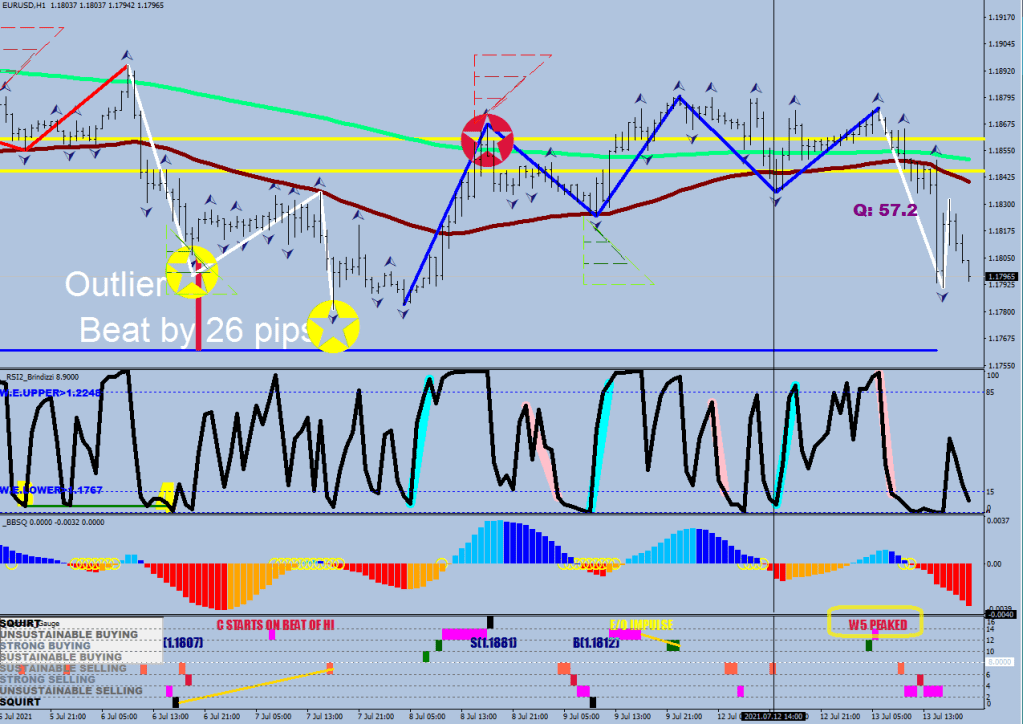Select the yellow star marker beside Outlier
Image resolution: width=1023 pixels, height=724 pixels.
191,271
